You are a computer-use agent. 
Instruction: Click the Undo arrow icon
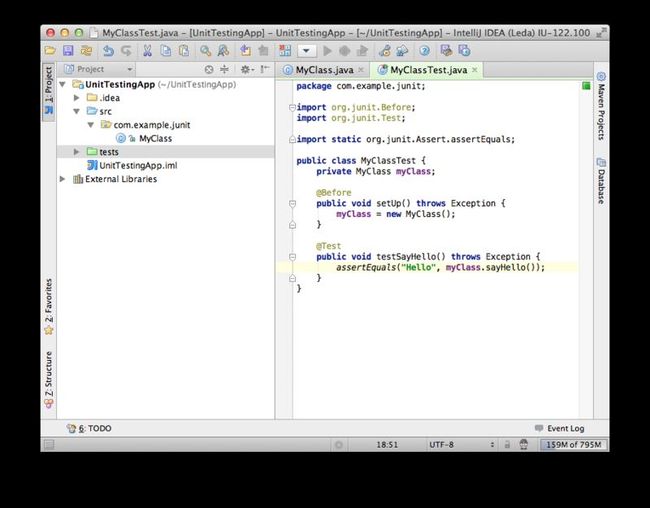coord(108,51)
